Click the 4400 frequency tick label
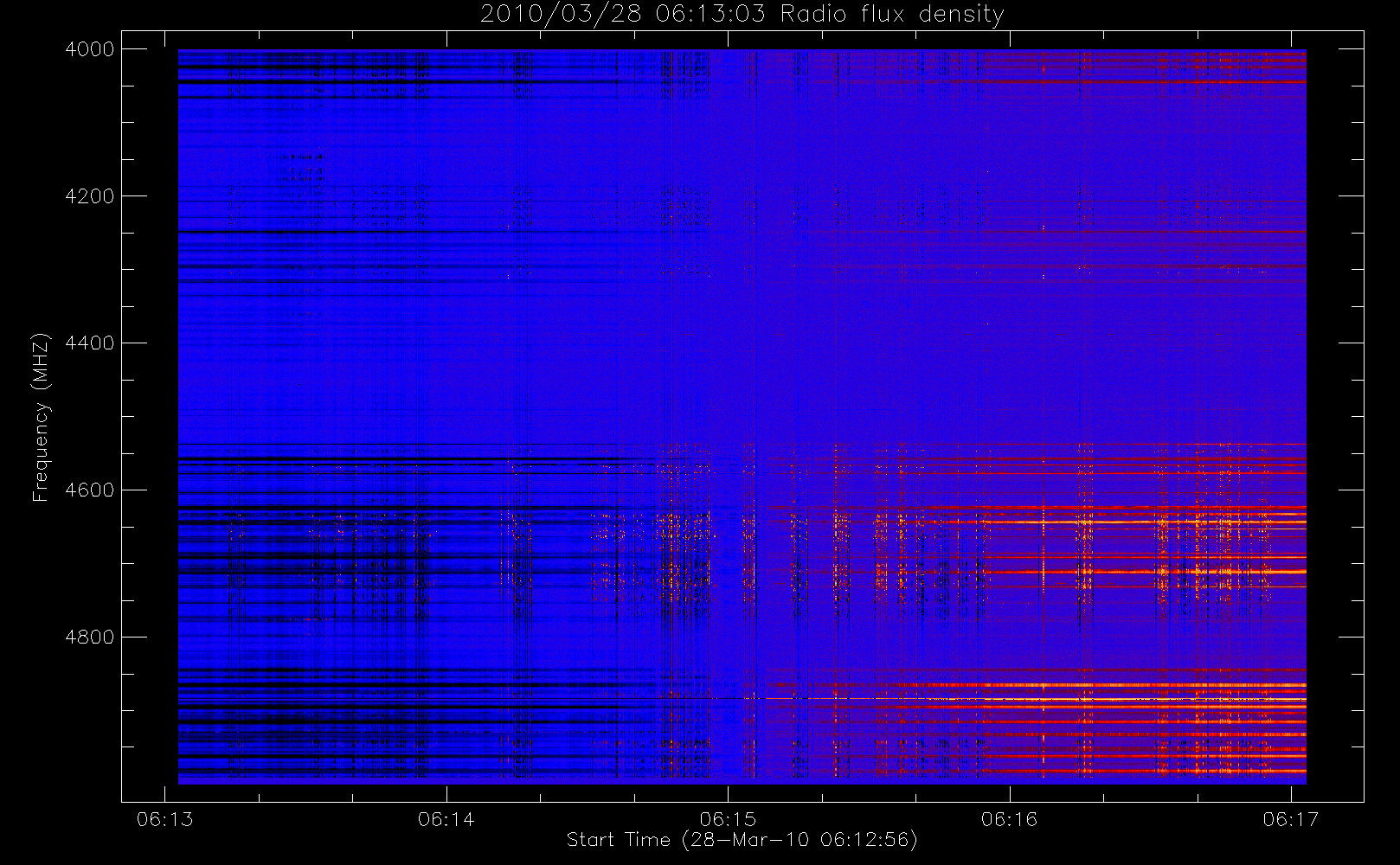Screen dimensions: 1400x865 [x=90, y=343]
